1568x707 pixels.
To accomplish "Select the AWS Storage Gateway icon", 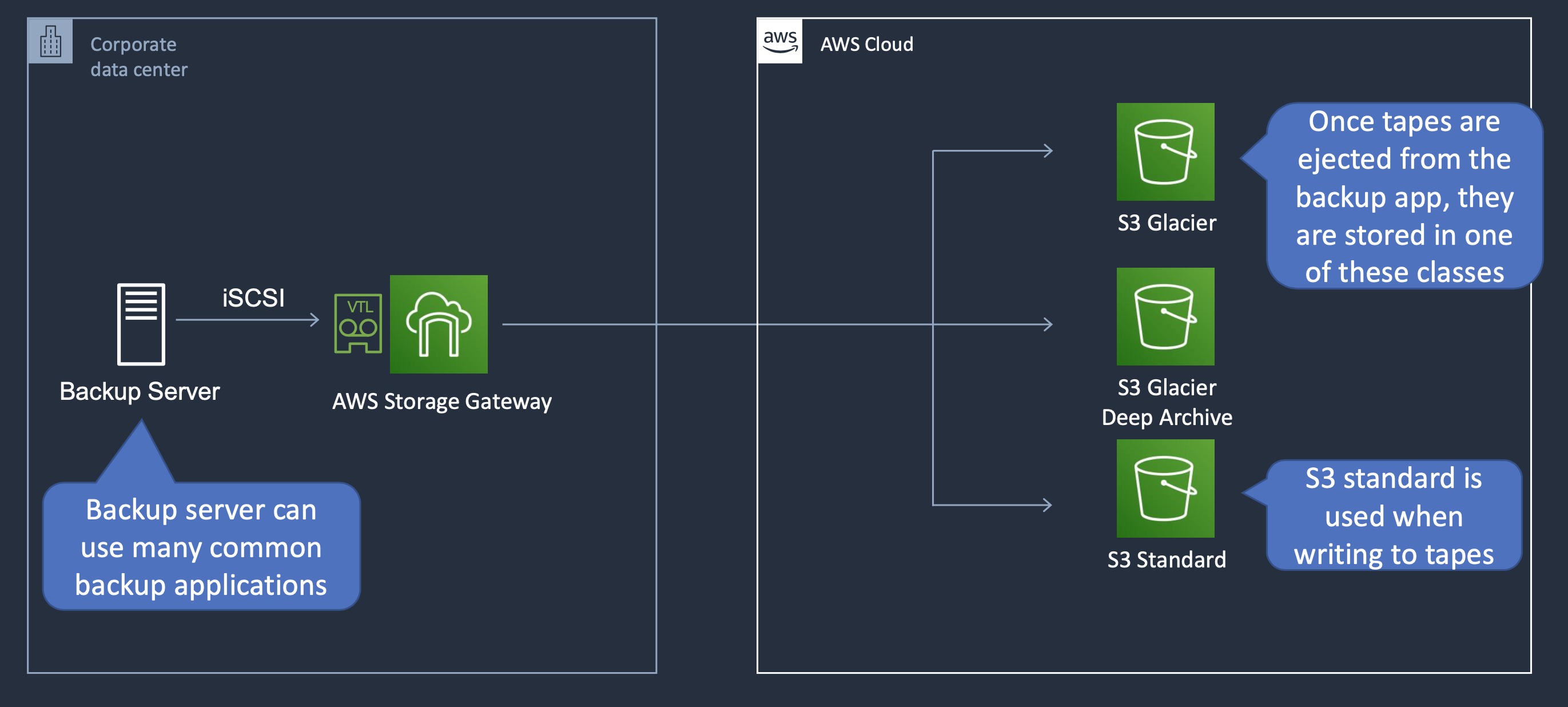I will point(438,324).
